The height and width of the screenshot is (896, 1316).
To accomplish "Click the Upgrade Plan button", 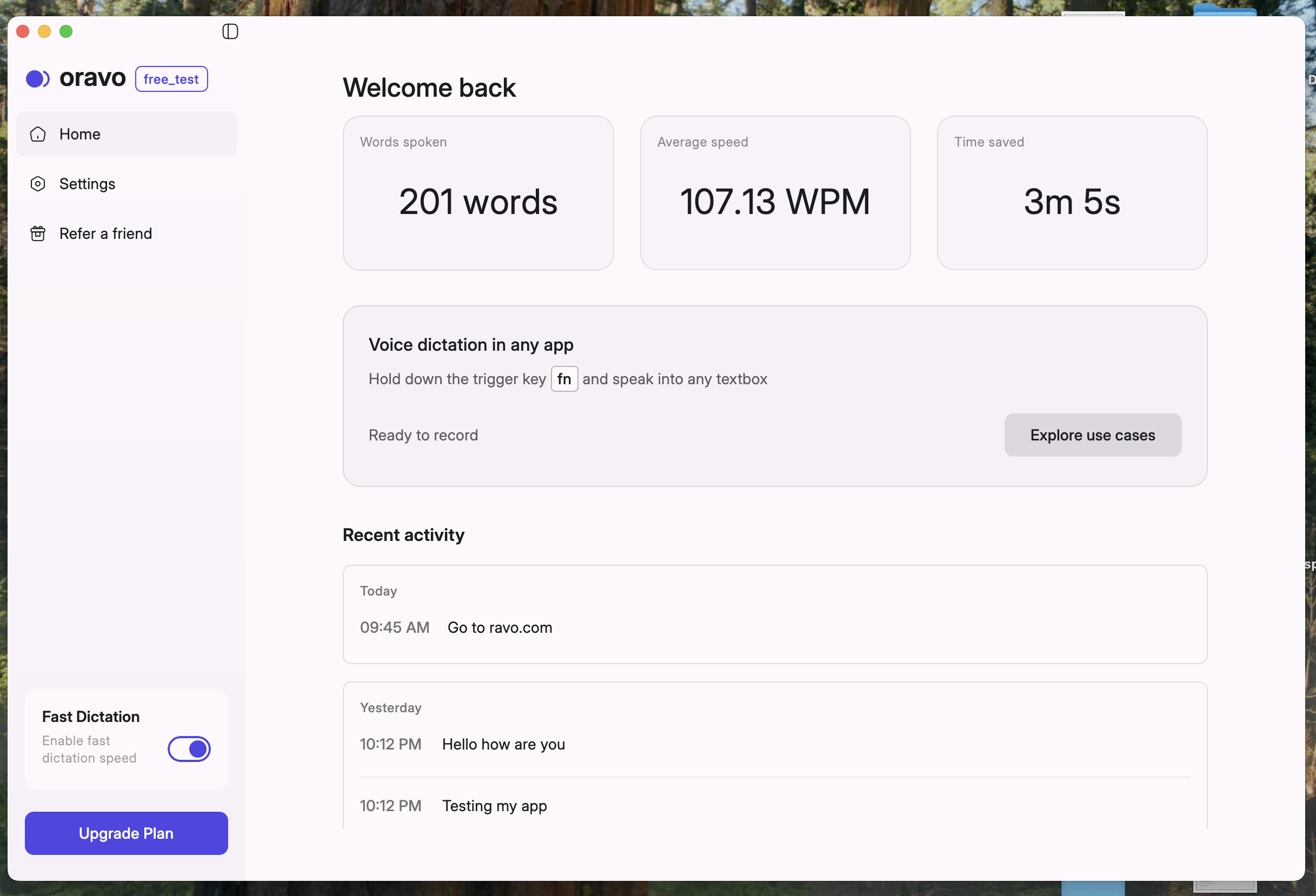I will pyautogui.click(x=127, y=833).
